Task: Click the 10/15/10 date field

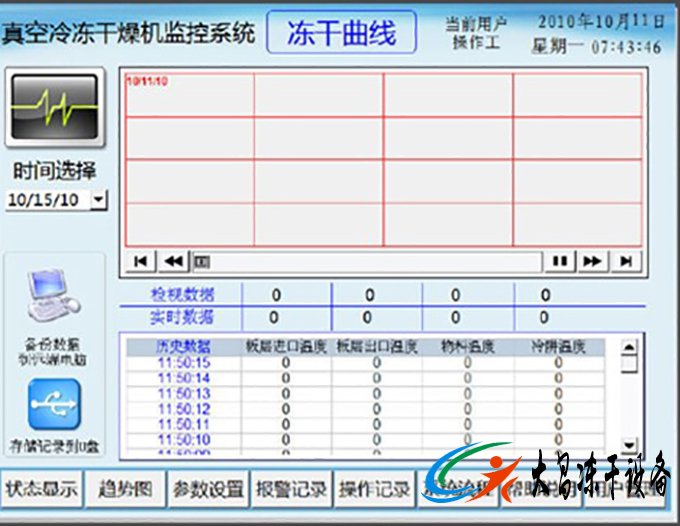Action: click(48, 200)
